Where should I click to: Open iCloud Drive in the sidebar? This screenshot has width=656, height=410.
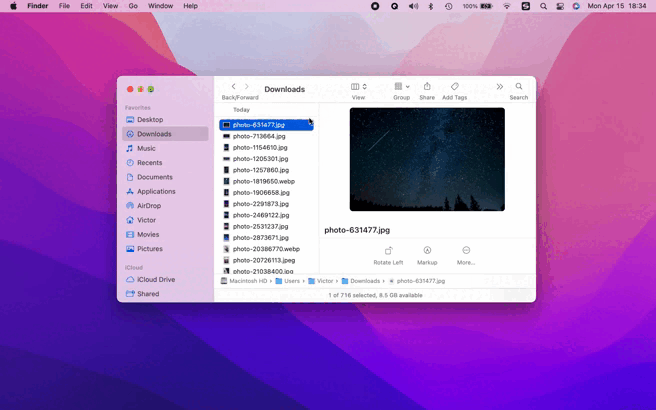point(165,279)
